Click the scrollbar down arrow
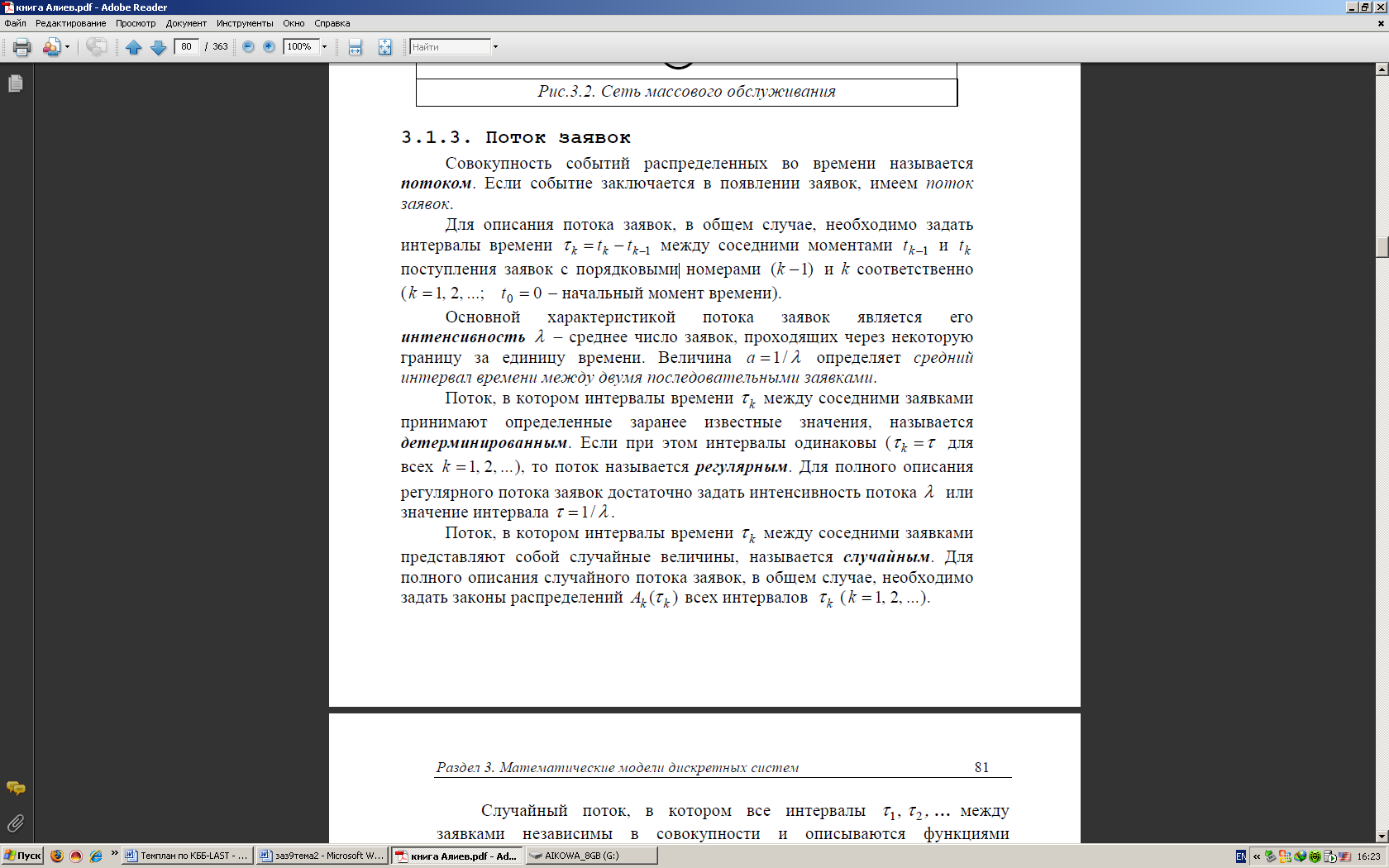This screenshot has height=868, width=1389. (1382, 836)
